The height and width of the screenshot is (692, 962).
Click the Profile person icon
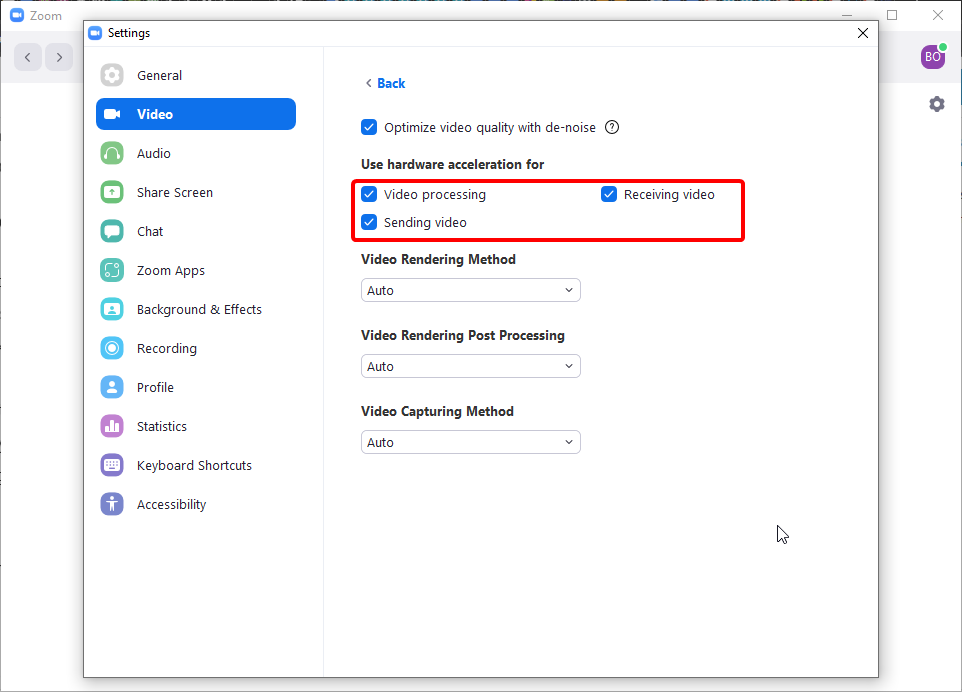coord(112,387)
